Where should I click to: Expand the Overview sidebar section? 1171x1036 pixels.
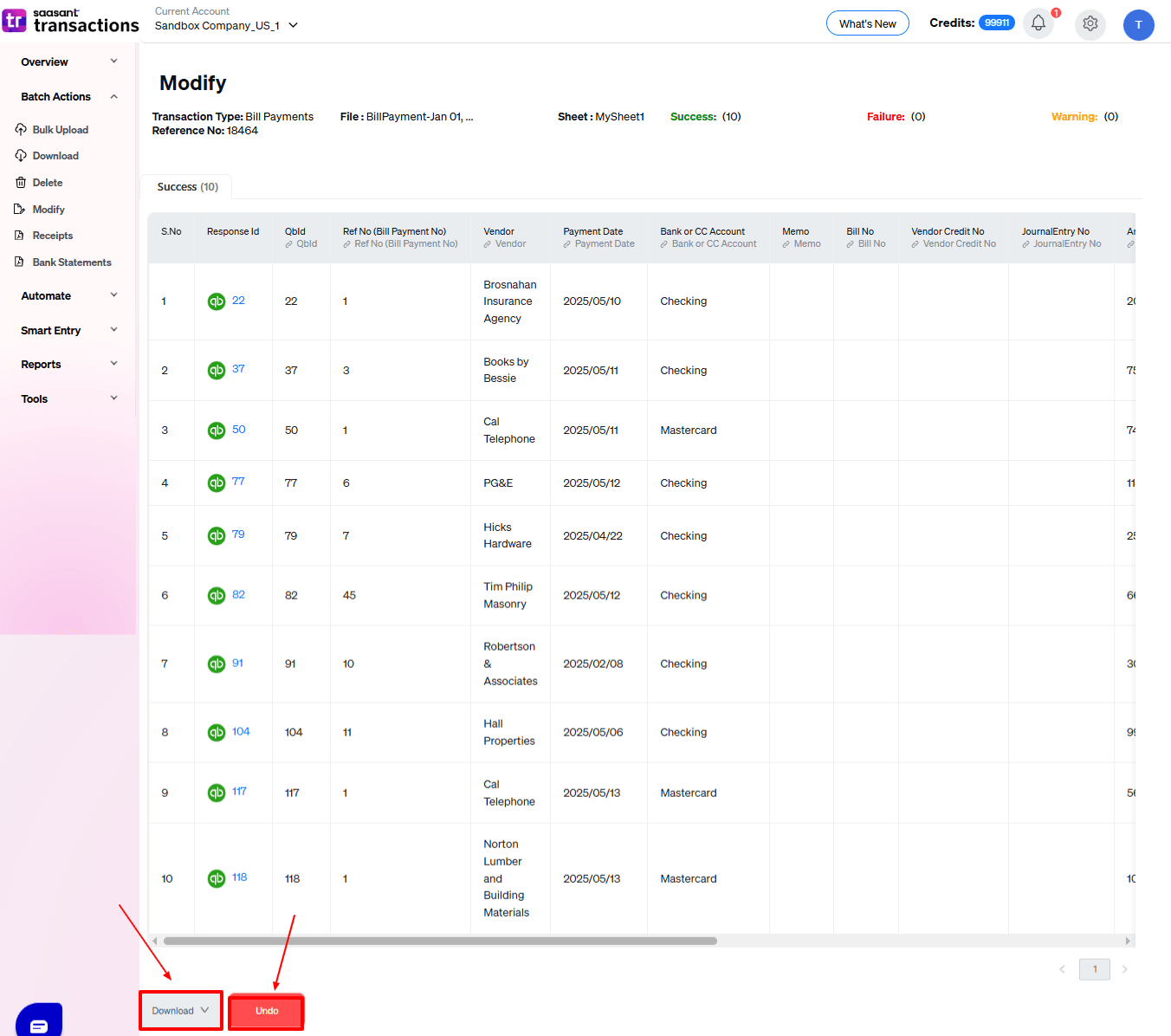pyautogui.click(x=69, y=62)
